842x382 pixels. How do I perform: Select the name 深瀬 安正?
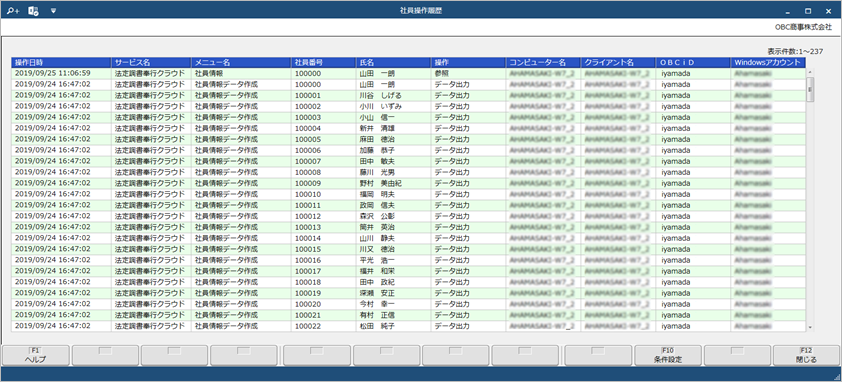377,292
